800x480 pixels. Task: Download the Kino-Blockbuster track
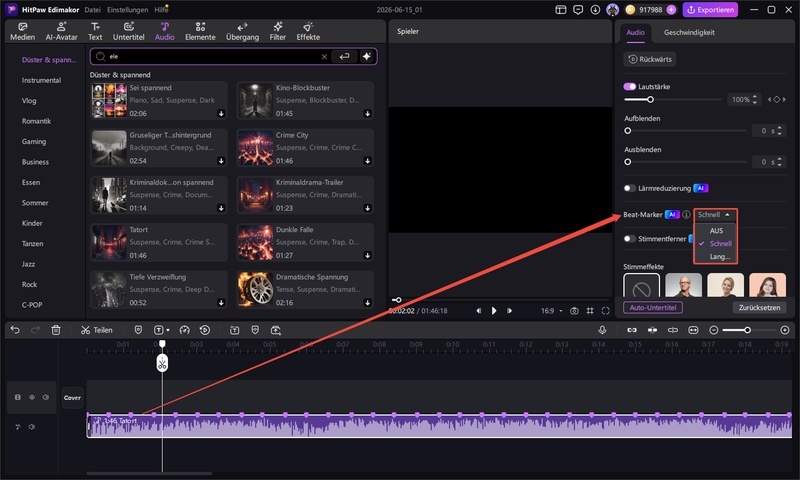[x=367, y=114]
